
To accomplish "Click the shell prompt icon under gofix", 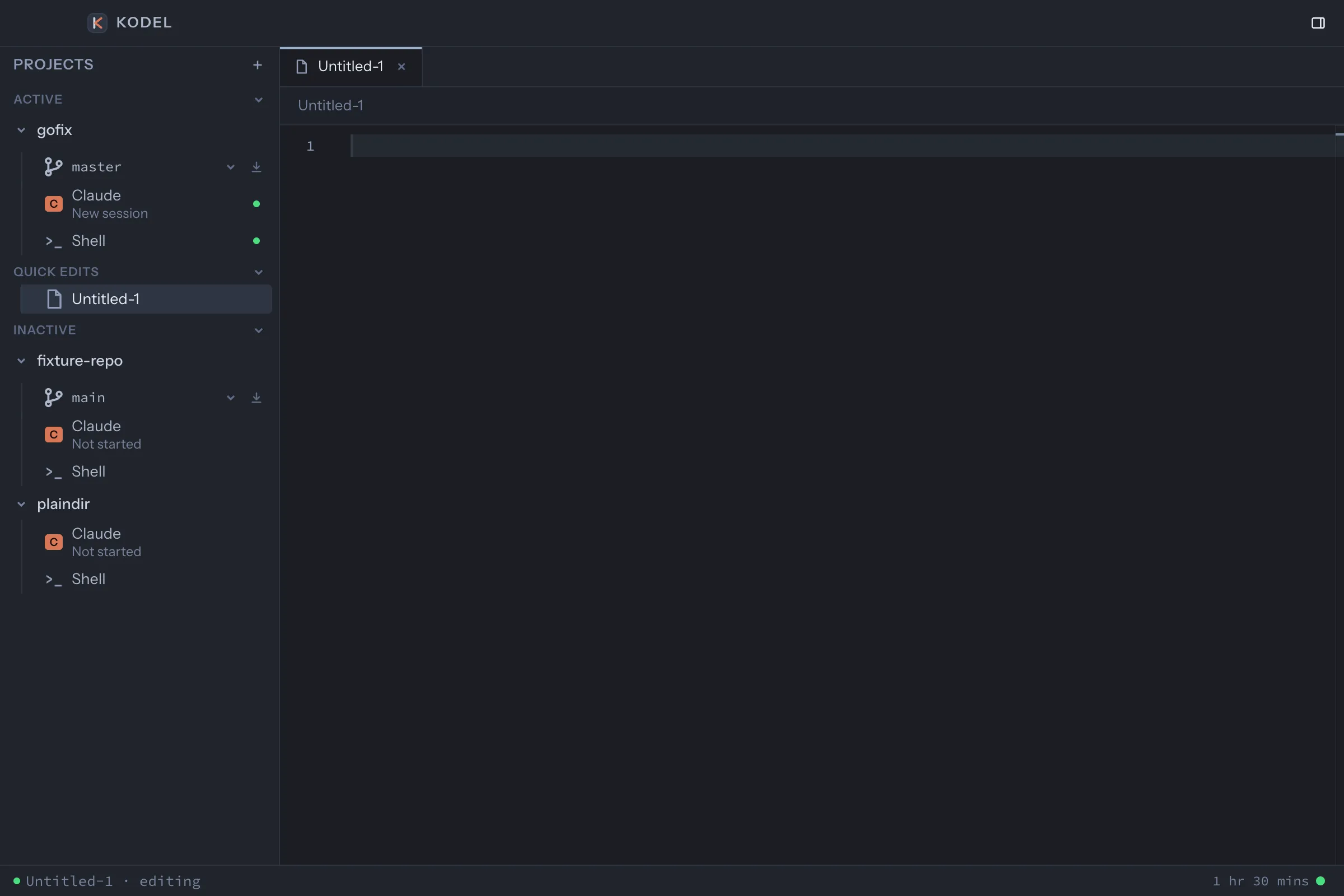I will click(53, 242).
